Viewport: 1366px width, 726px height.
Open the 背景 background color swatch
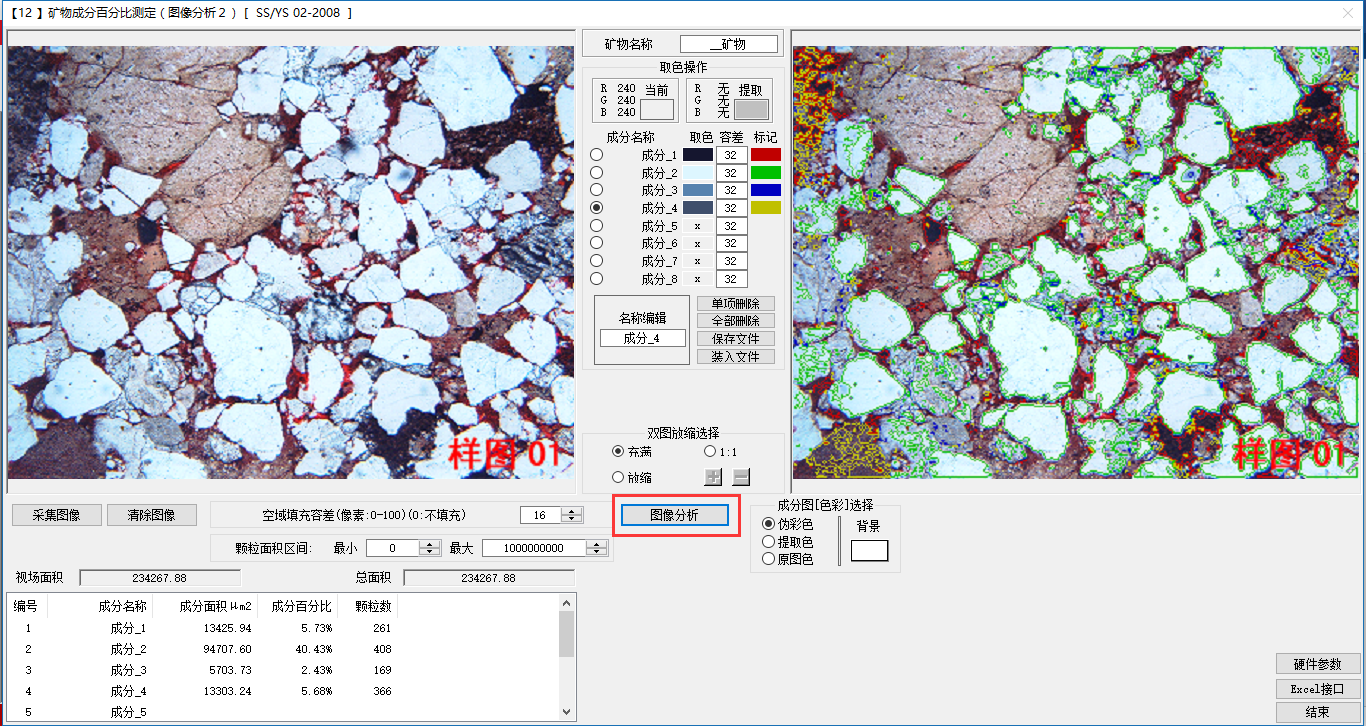click(x=869, y=550)
